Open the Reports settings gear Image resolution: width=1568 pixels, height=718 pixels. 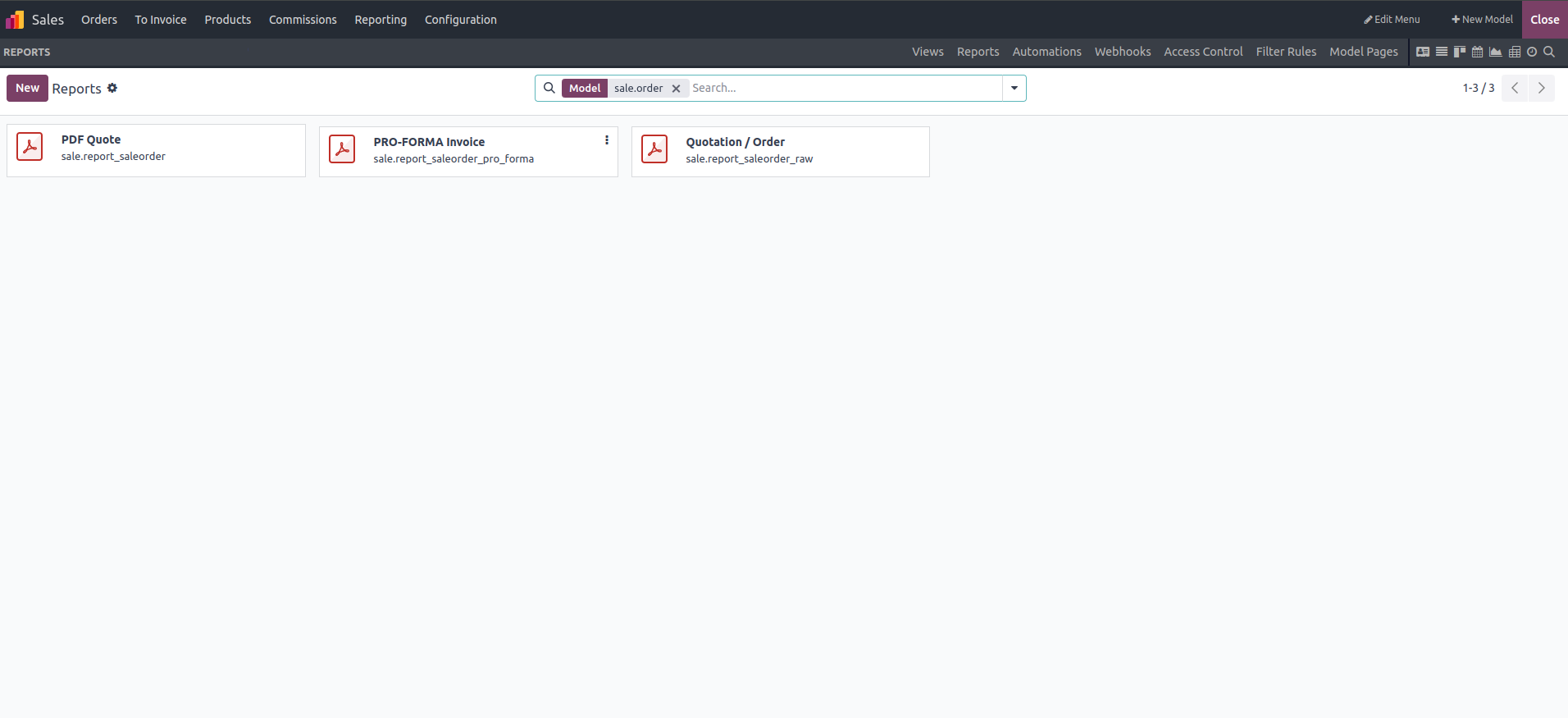[x=112, y=88]
